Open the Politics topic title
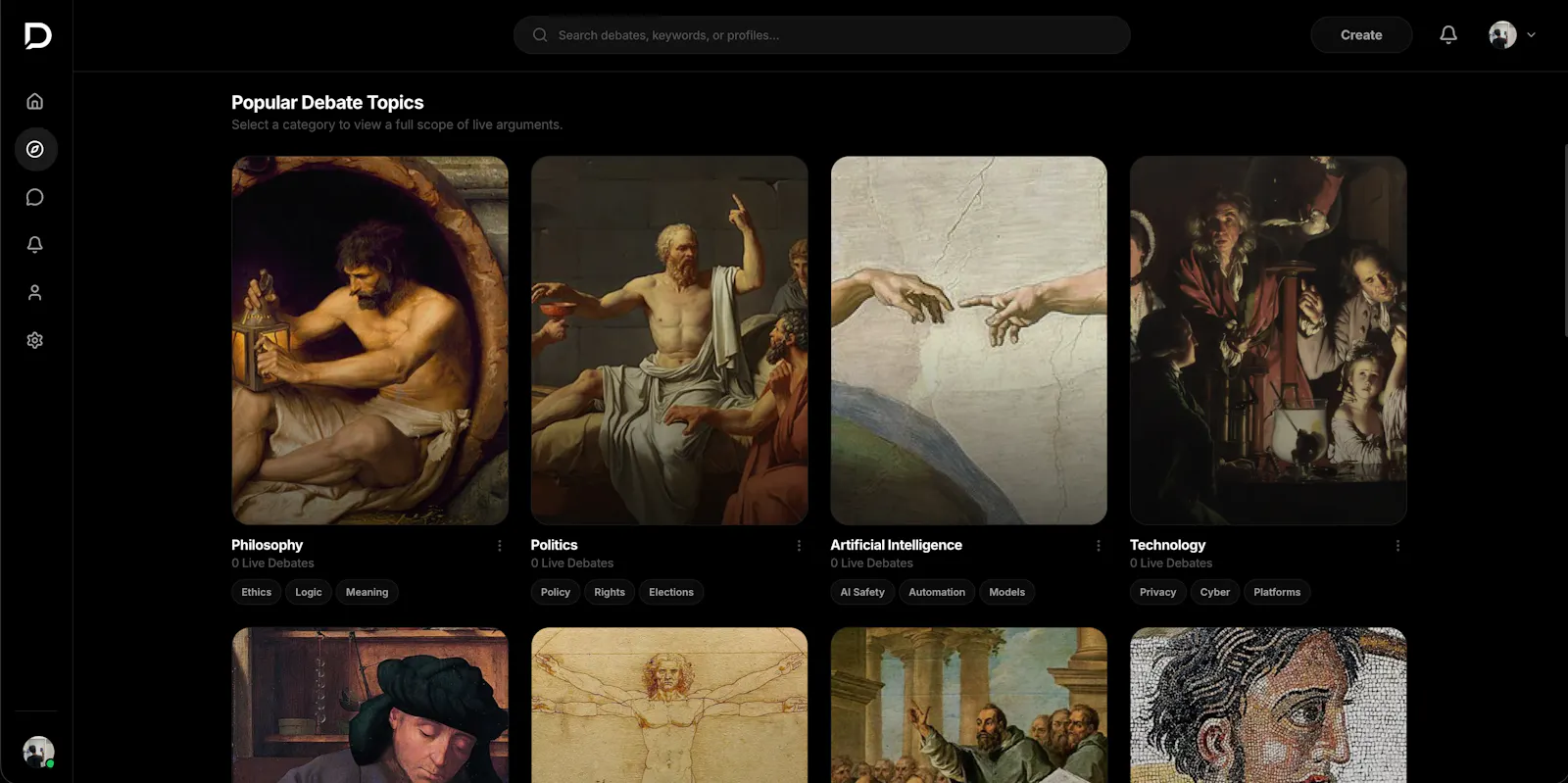The image size is (1568, 783). point(555,545)
